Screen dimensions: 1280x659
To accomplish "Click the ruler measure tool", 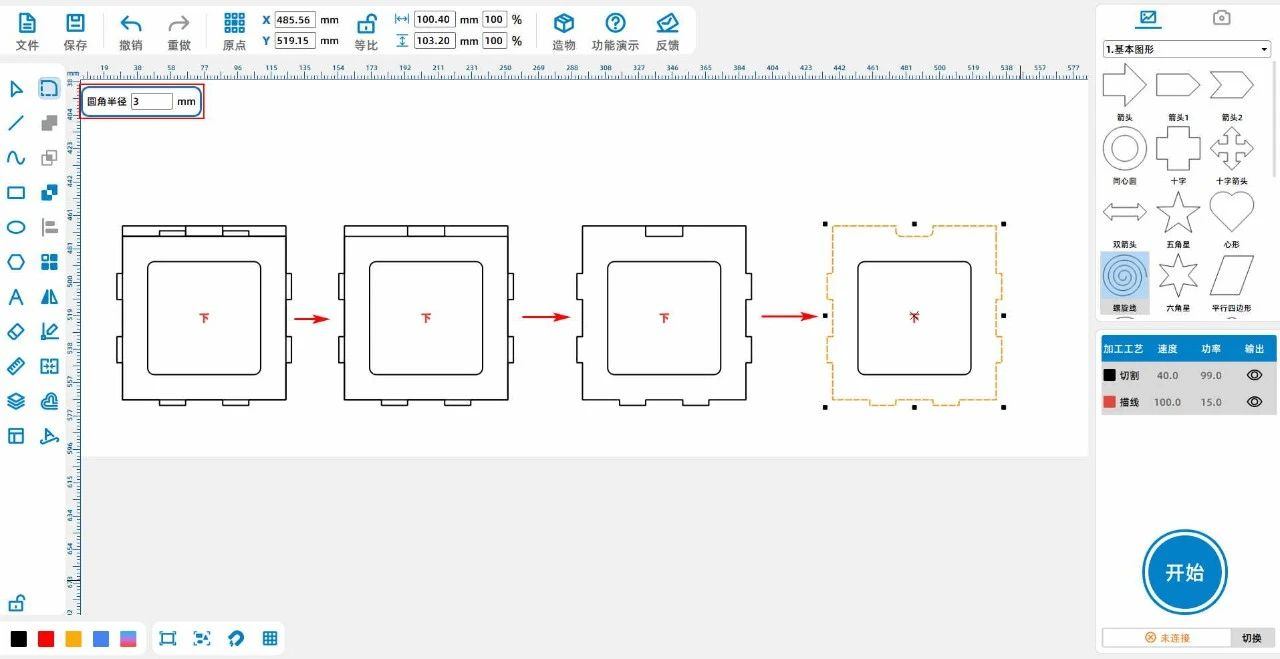I will pos(16,366).
